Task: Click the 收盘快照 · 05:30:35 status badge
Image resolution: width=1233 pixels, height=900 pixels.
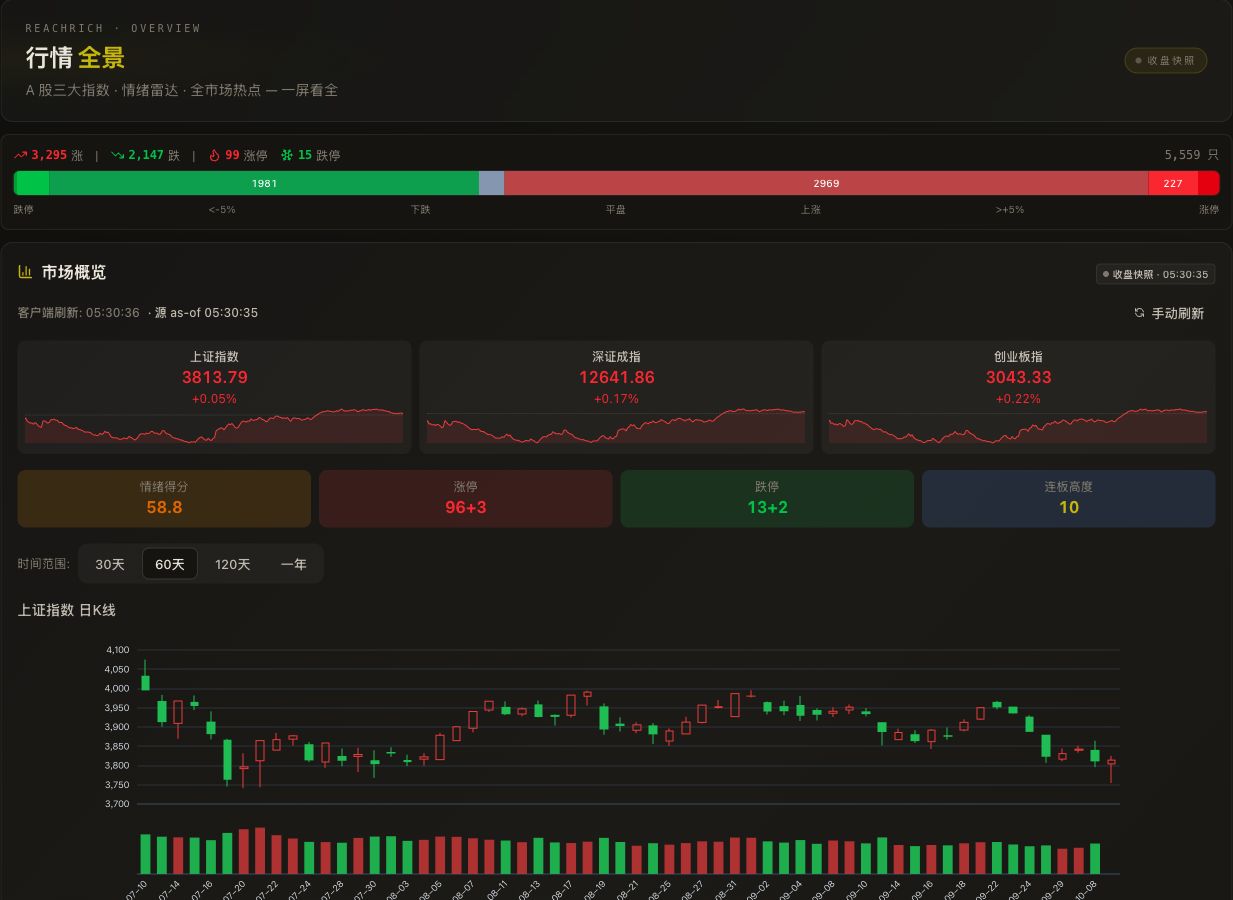Action: (1155, 274)
